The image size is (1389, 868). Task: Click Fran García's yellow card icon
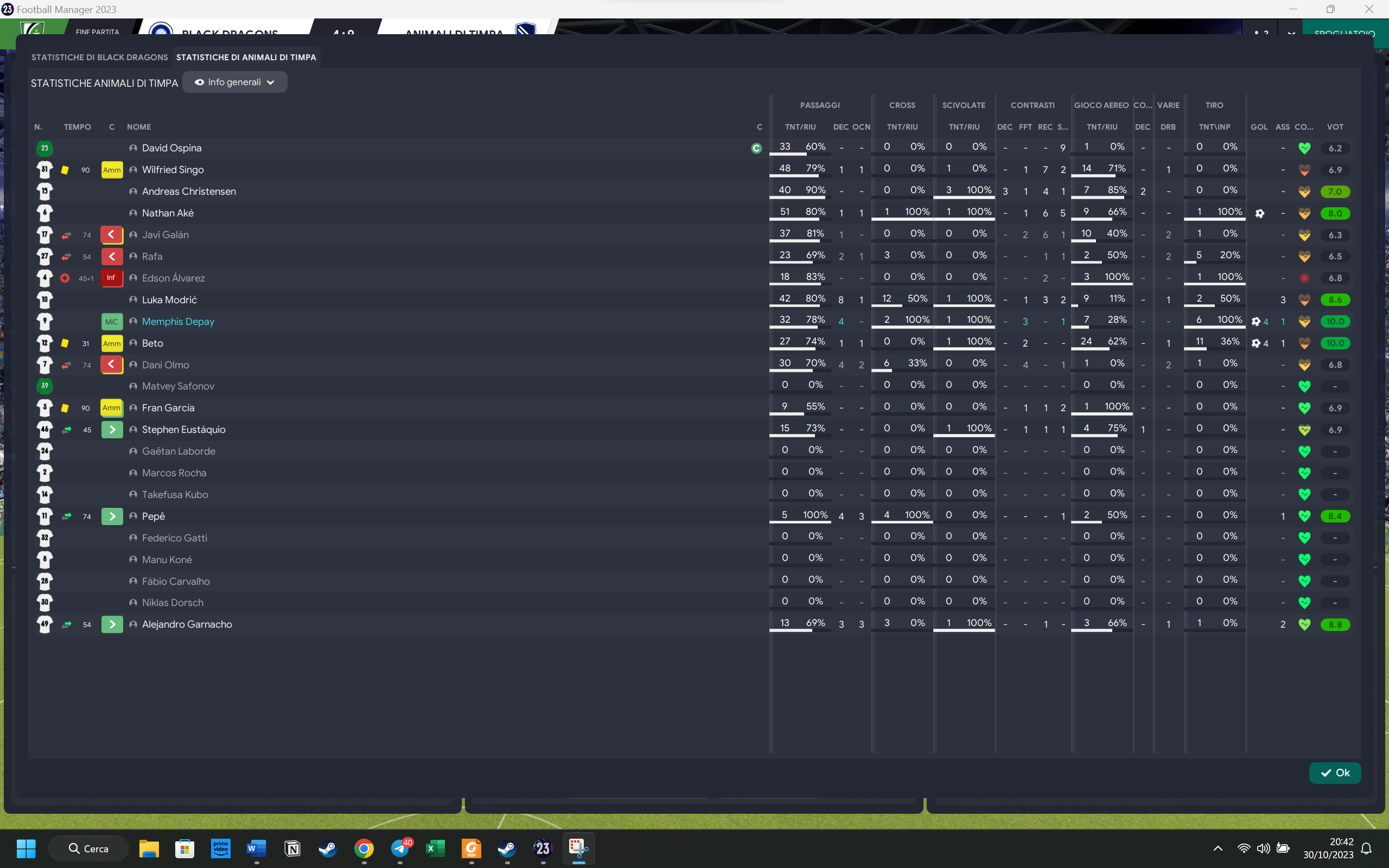[65, 408]
